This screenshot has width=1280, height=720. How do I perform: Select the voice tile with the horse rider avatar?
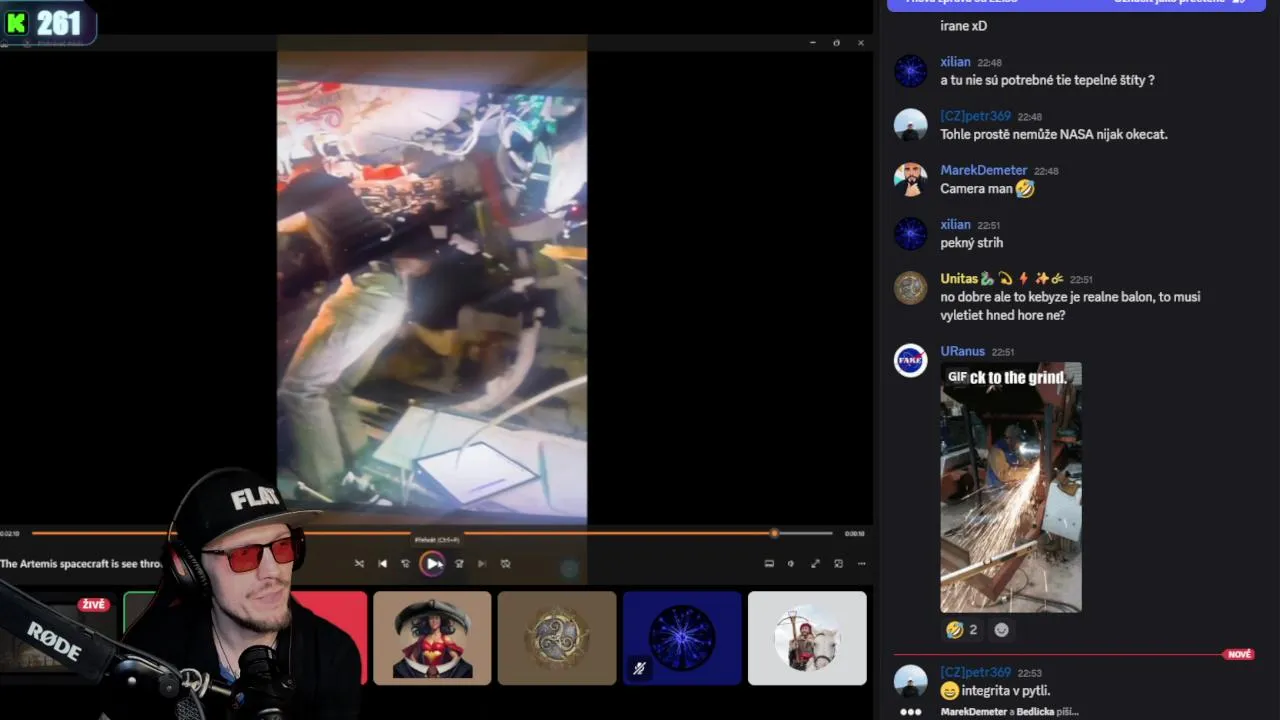807,638
